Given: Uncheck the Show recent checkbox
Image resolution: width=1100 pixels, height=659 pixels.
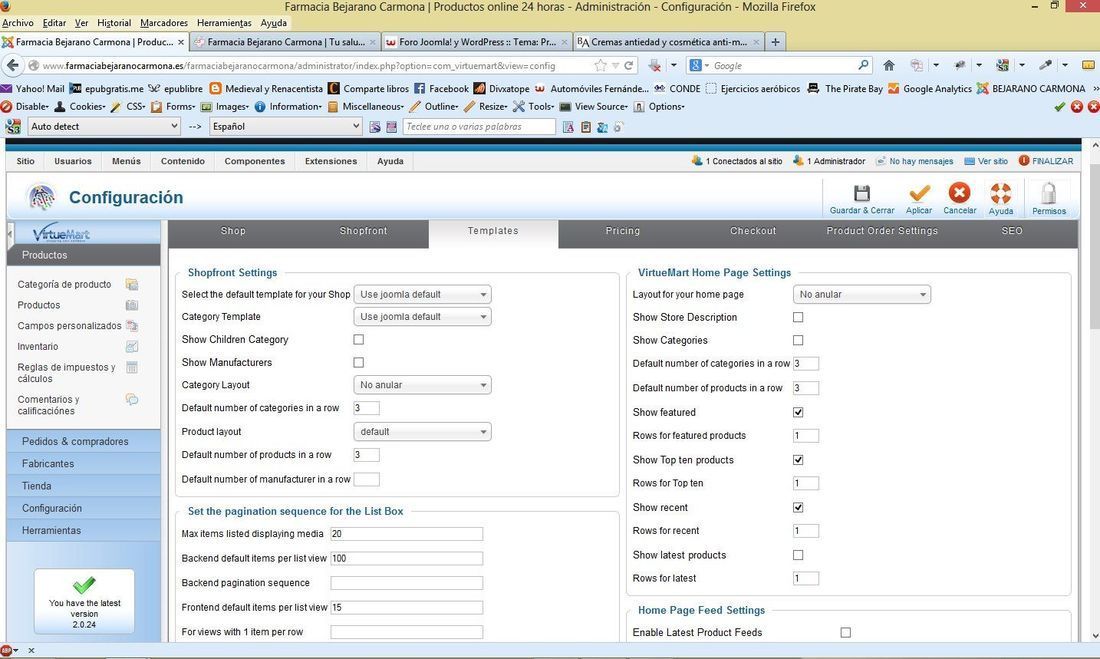Looking at the screenshot, I should click(798, 507).
